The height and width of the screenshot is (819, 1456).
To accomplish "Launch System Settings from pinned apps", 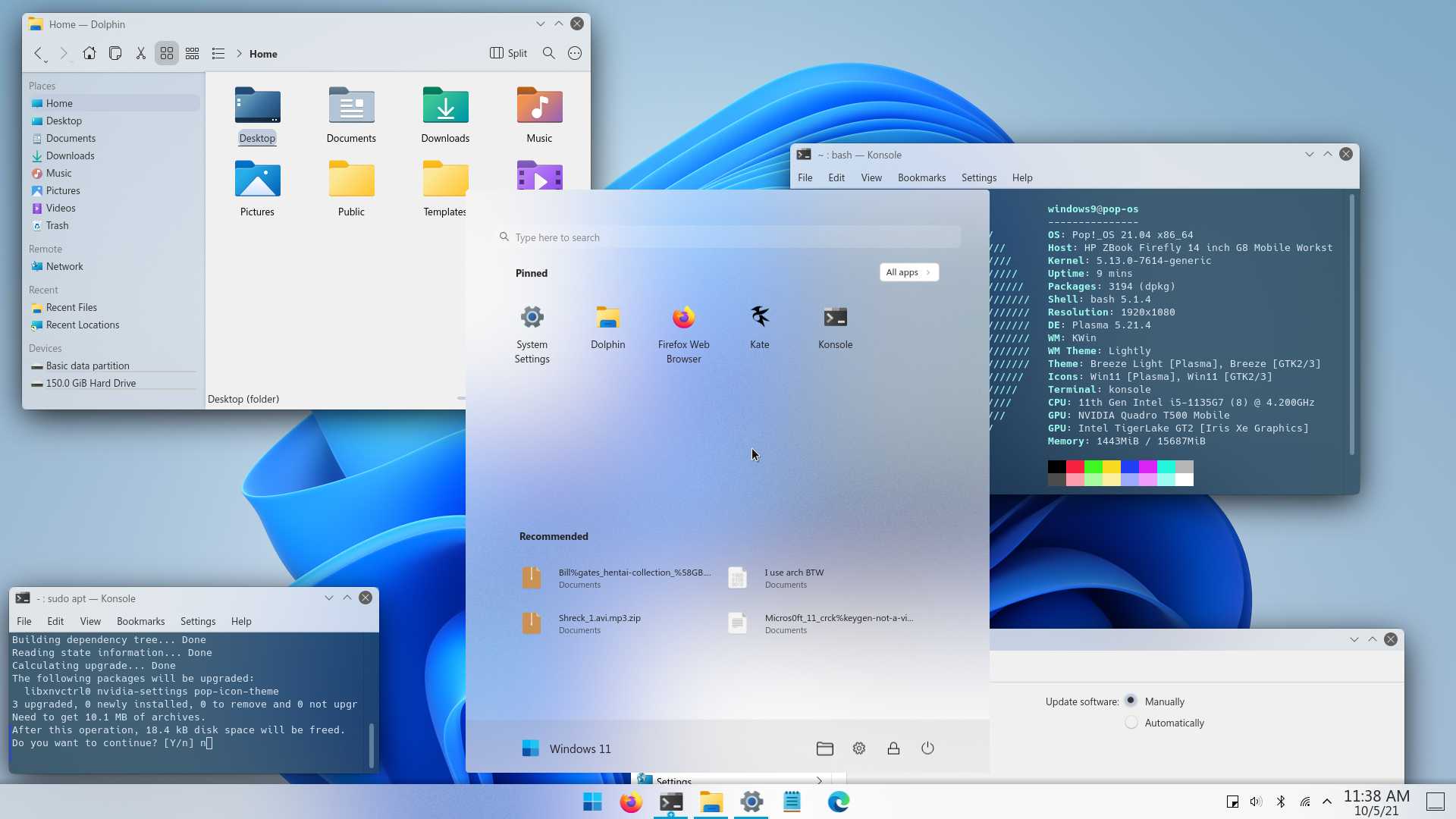I will click(x=532, y=334).
